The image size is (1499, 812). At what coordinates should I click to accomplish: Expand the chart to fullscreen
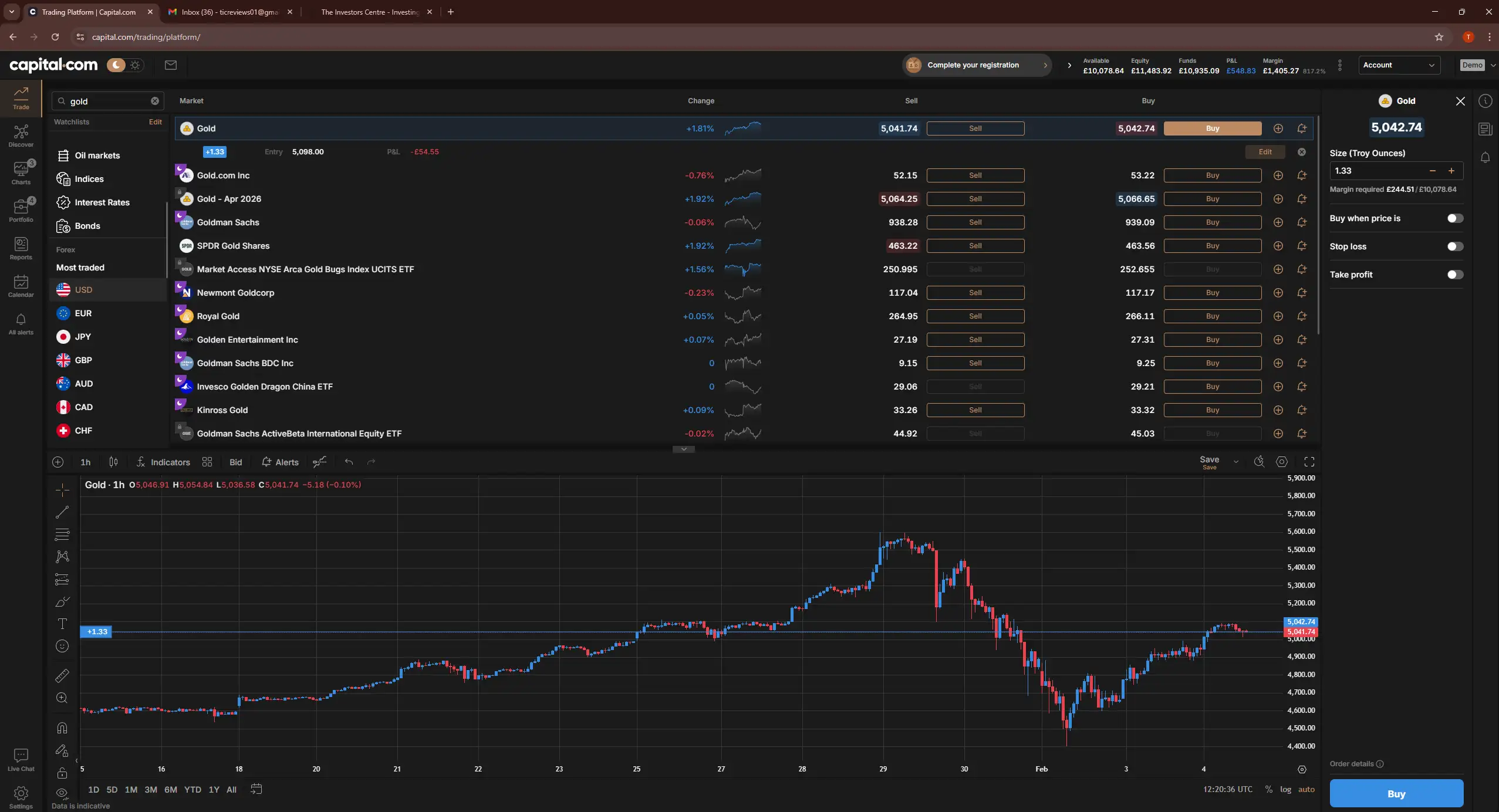(x=1309, y=462)
